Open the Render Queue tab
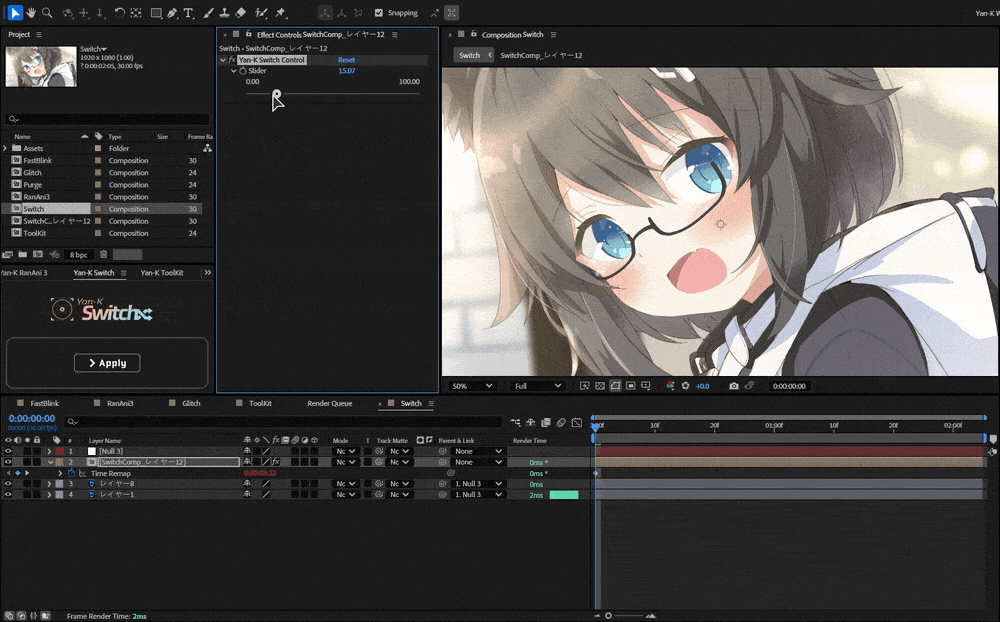1000x622 pixels. click(x=330, y=403)
